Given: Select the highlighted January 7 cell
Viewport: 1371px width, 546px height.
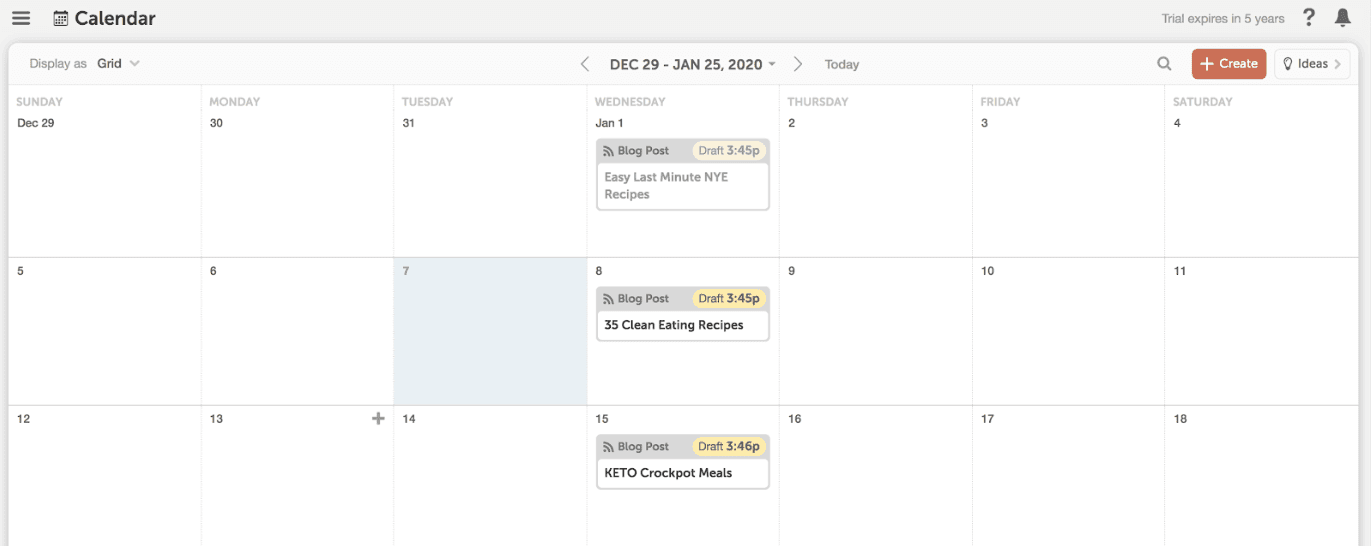Looking at the screenshot, I should click(x=490, y=331).
